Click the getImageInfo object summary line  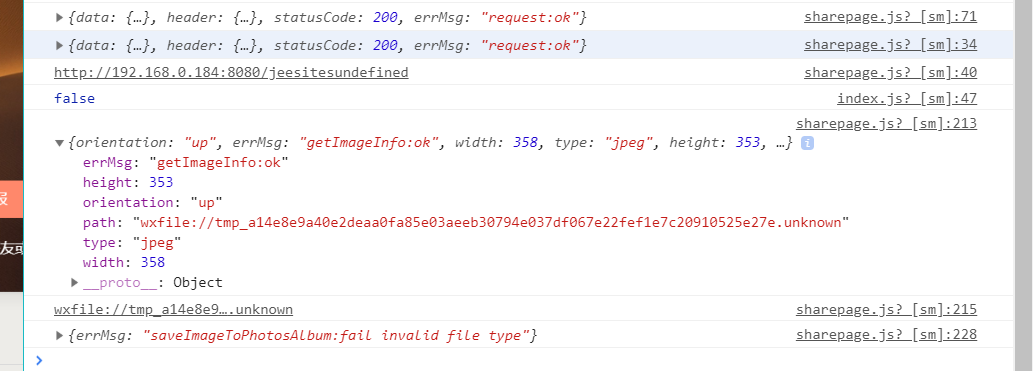coord(430,143)
